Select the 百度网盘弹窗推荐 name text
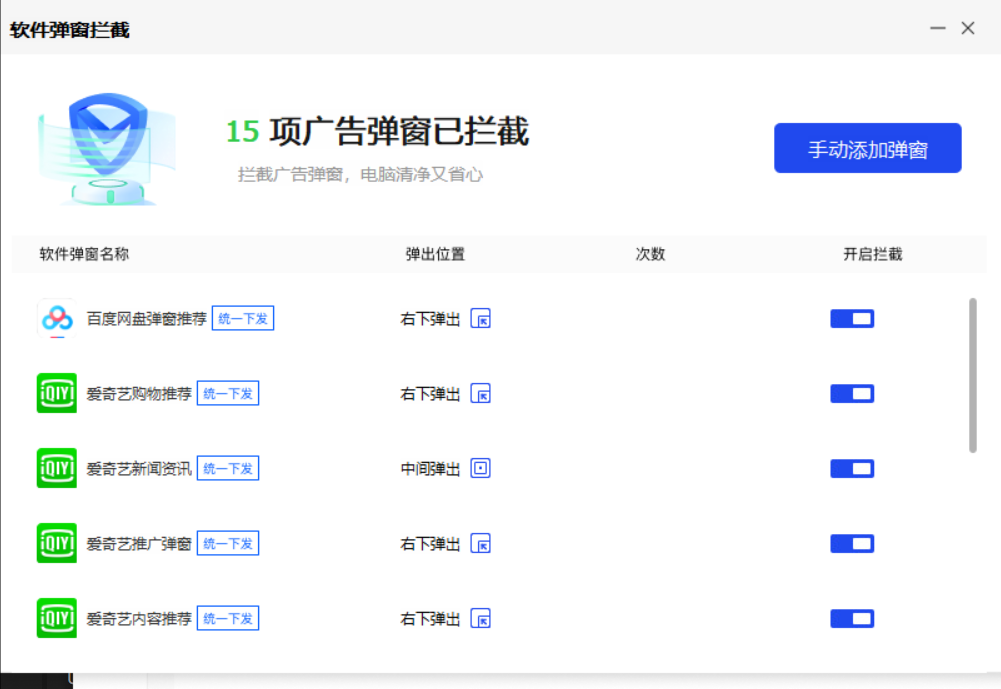The image size is (1001, 689). click(x=147, y=319)
